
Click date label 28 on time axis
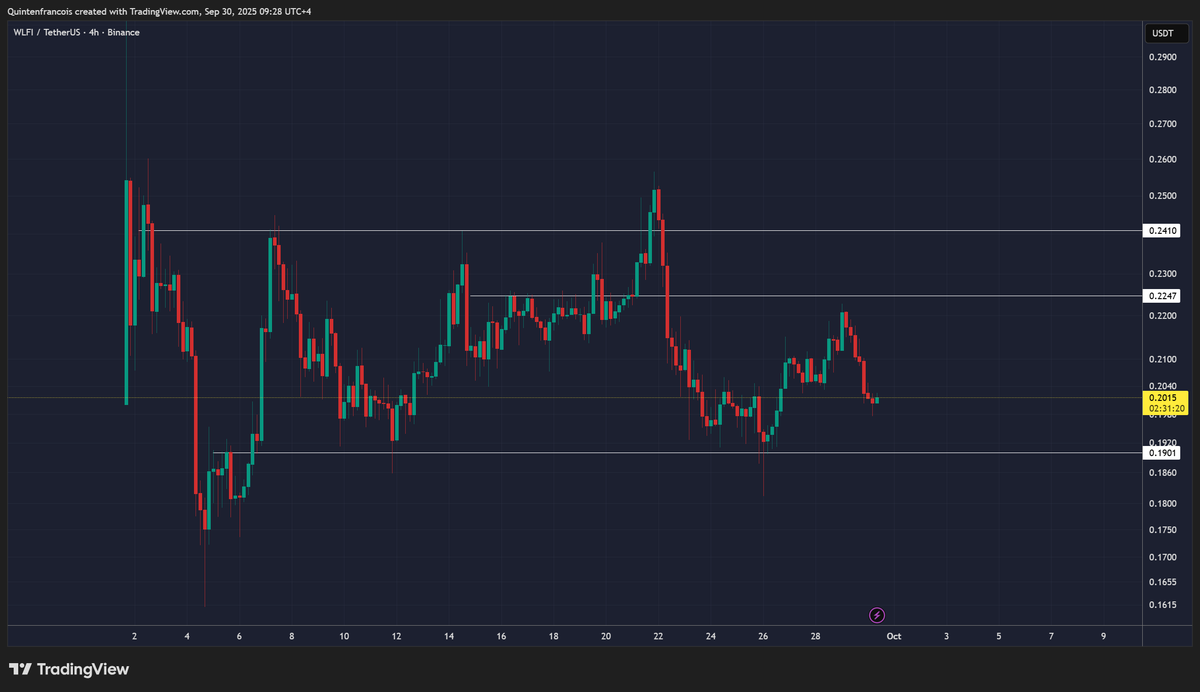pyautogui.click(x=815, y=636)
